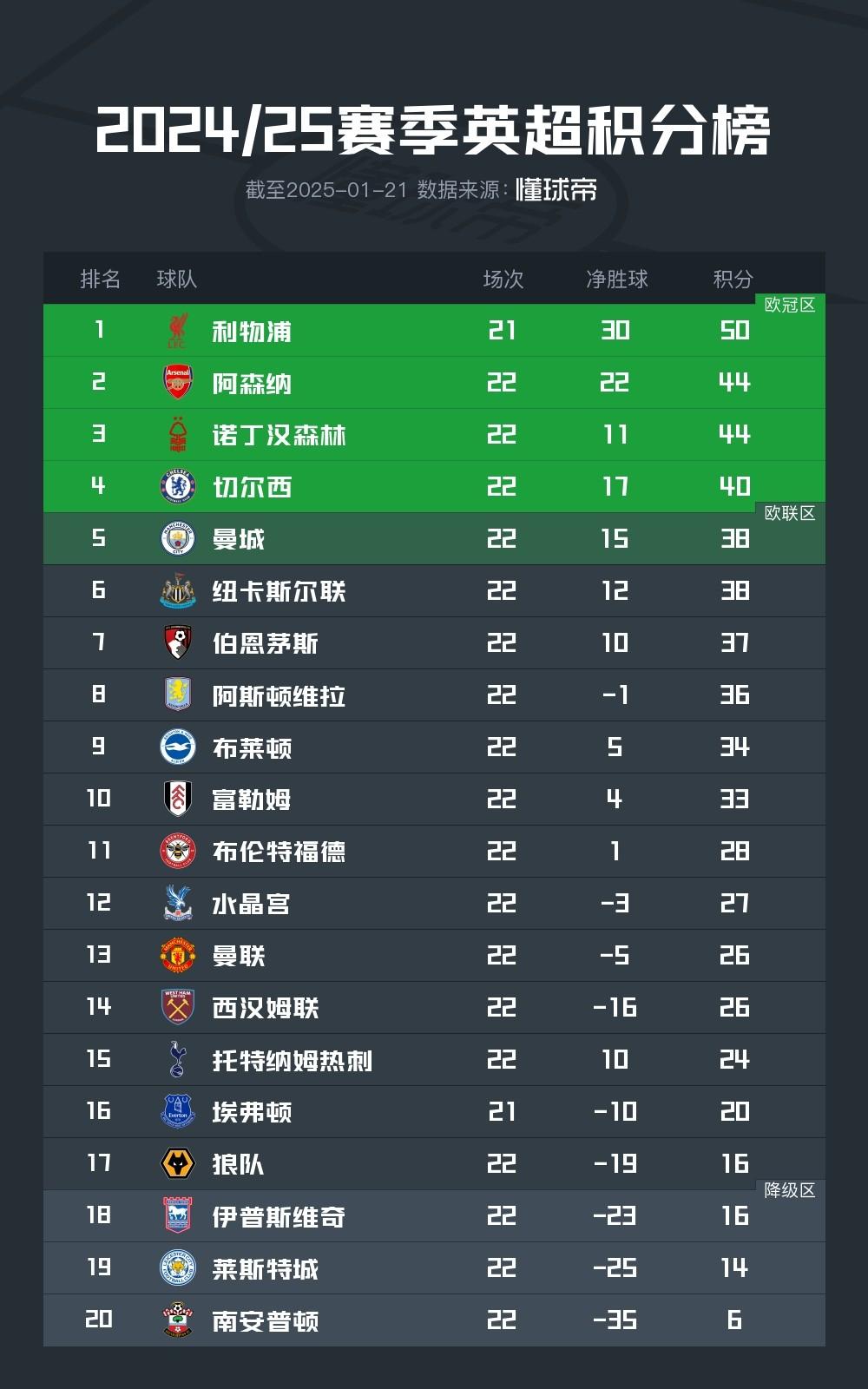Viewport: 868px width, 1389px height.
Task: Click the Chelsea club crest icon
Action: [177, 487]
